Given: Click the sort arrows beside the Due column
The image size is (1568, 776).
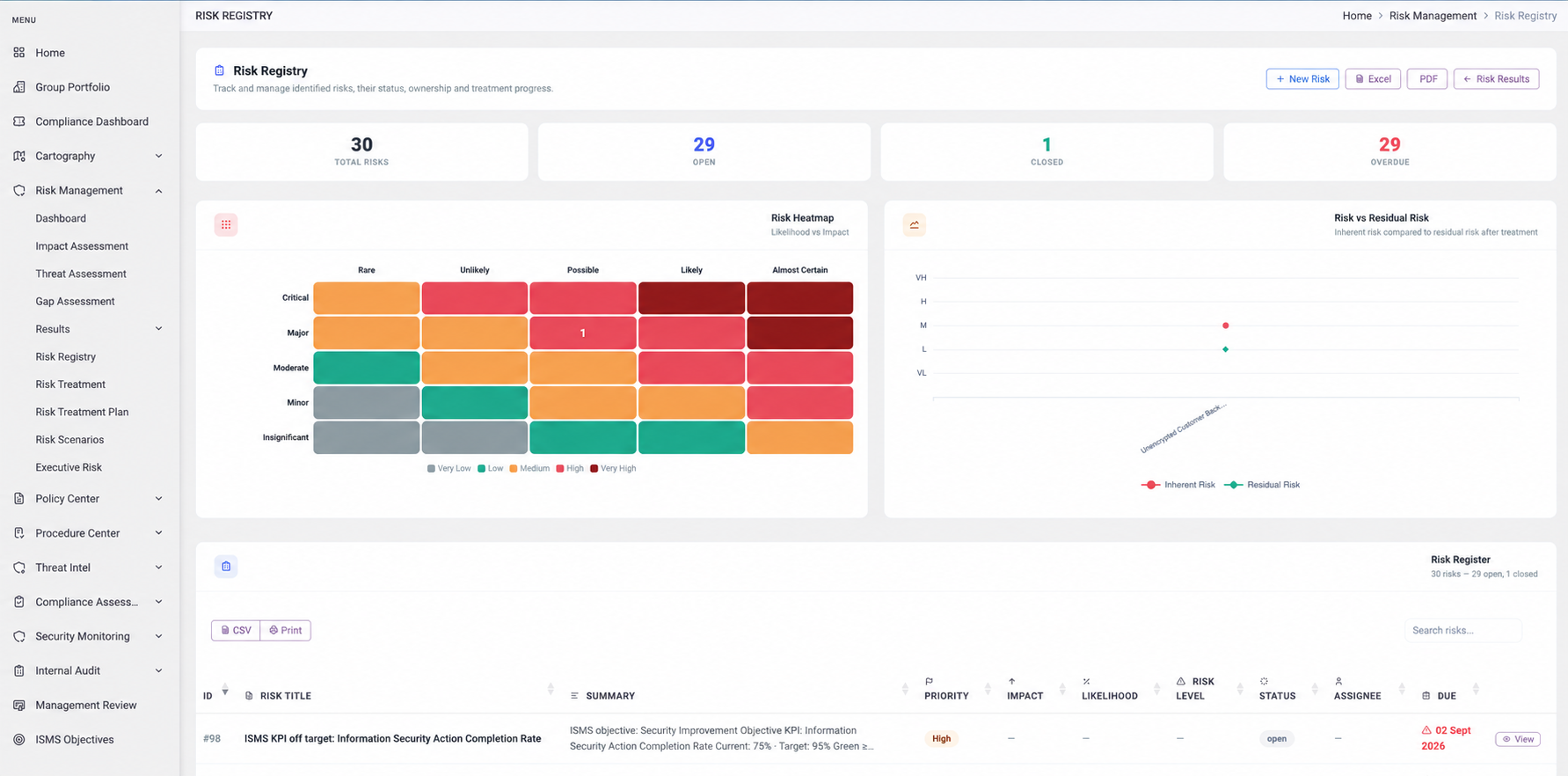Looking at the screenshot, I should [1476, 689].
